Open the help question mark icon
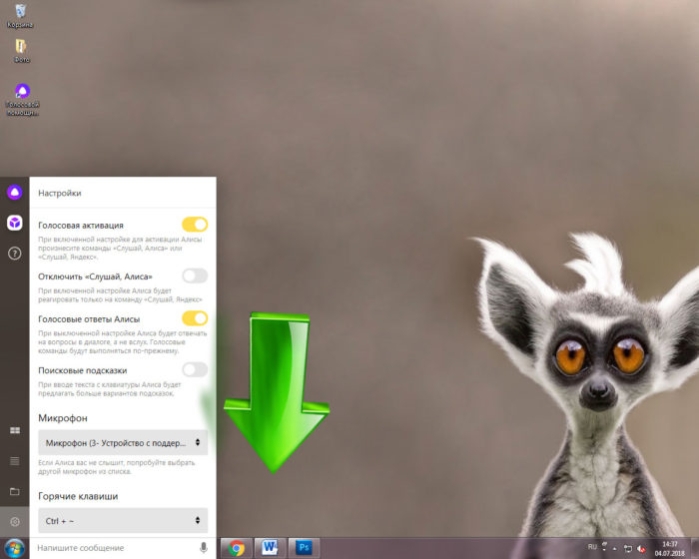This screenshot has height=559, width=699. pos(15,253)
